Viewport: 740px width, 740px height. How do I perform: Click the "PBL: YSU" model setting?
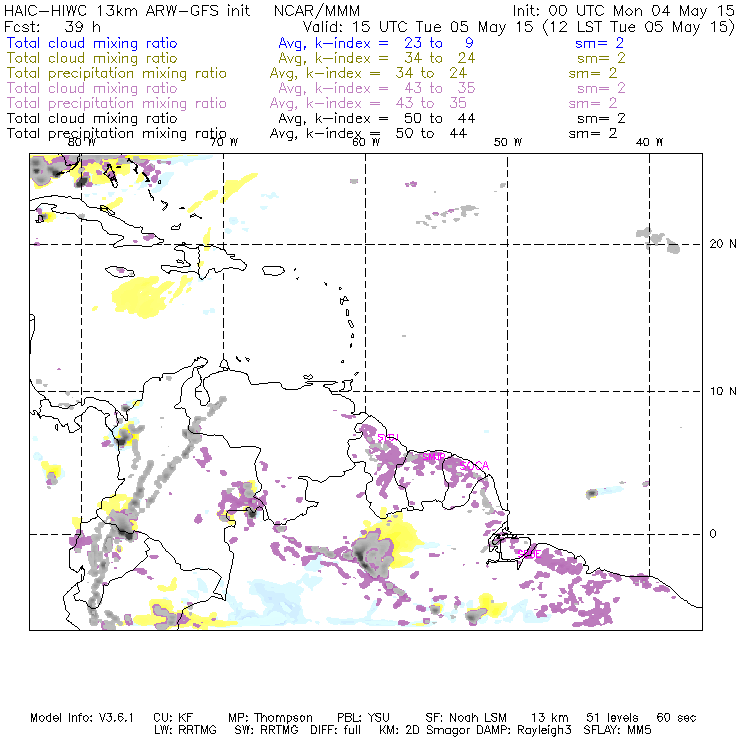363,718
